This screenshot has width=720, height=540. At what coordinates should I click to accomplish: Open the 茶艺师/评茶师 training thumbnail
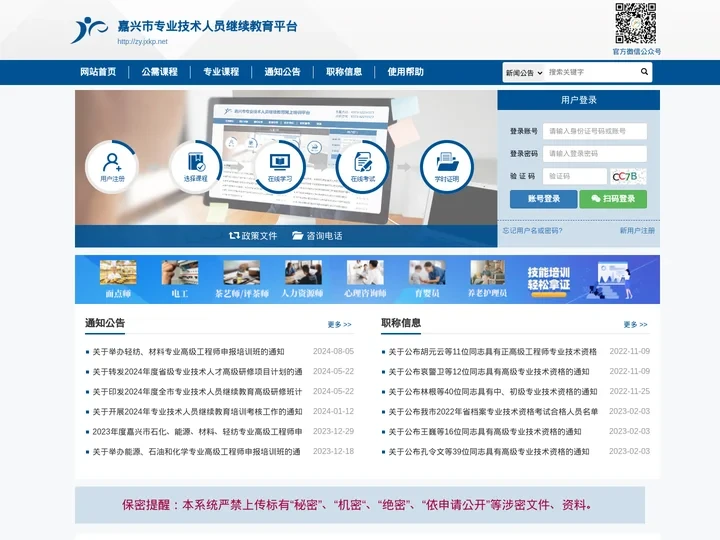click(x=242, y=272)
